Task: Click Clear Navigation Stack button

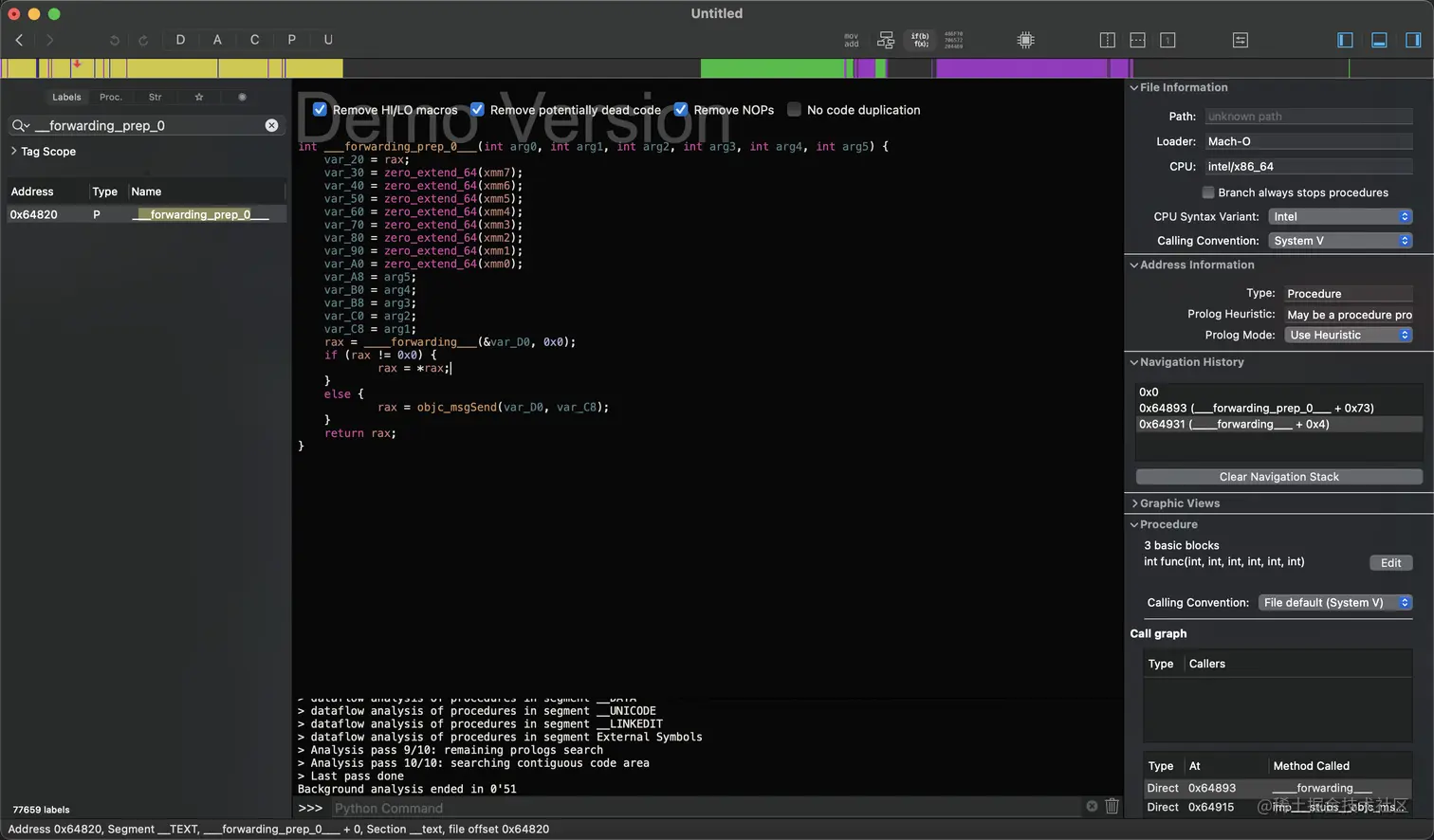Action: [1278, 477]
